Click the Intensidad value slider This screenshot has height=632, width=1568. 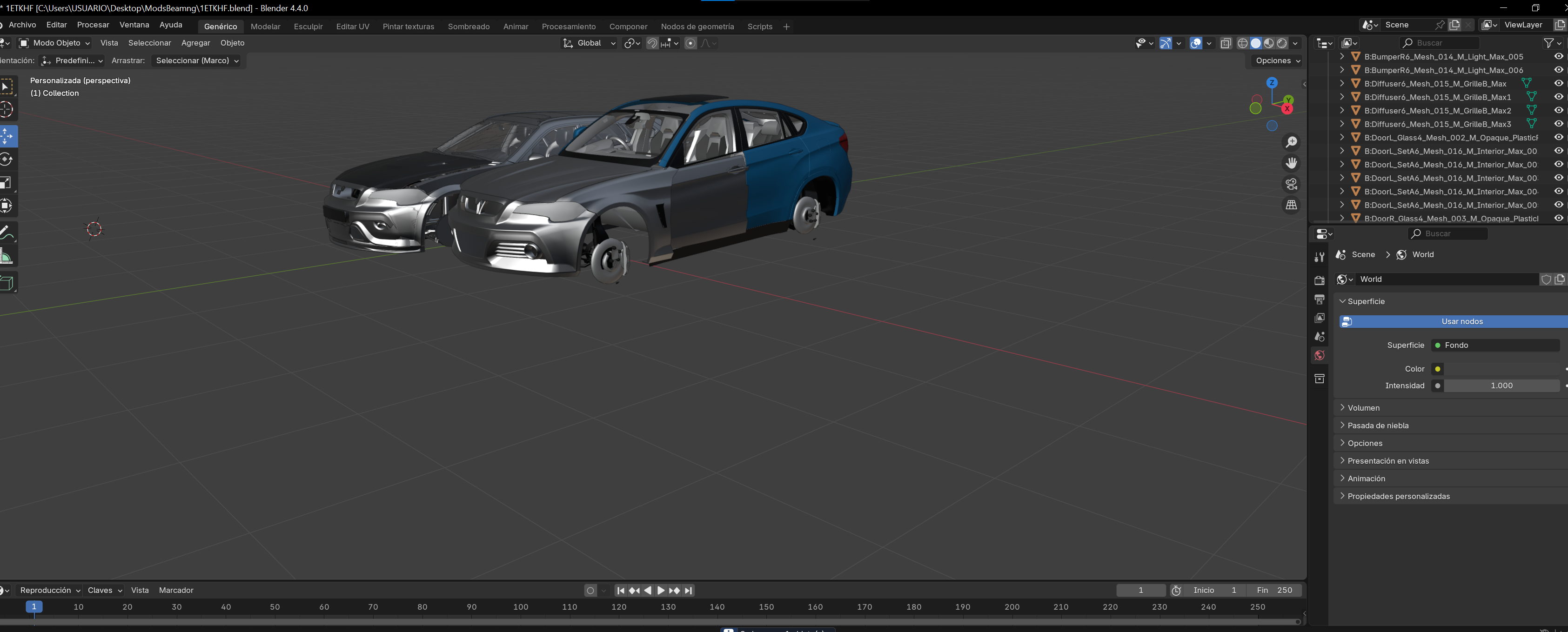tap(1501, 386)
